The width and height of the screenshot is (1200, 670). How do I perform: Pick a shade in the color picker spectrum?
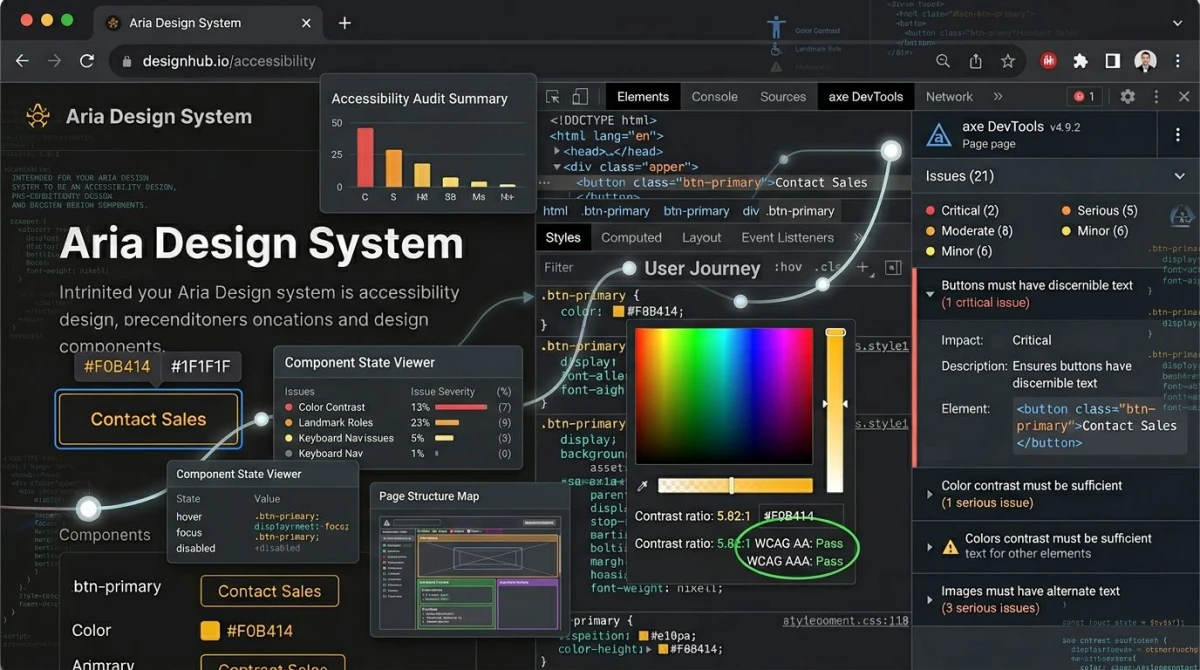click(725, 398)
